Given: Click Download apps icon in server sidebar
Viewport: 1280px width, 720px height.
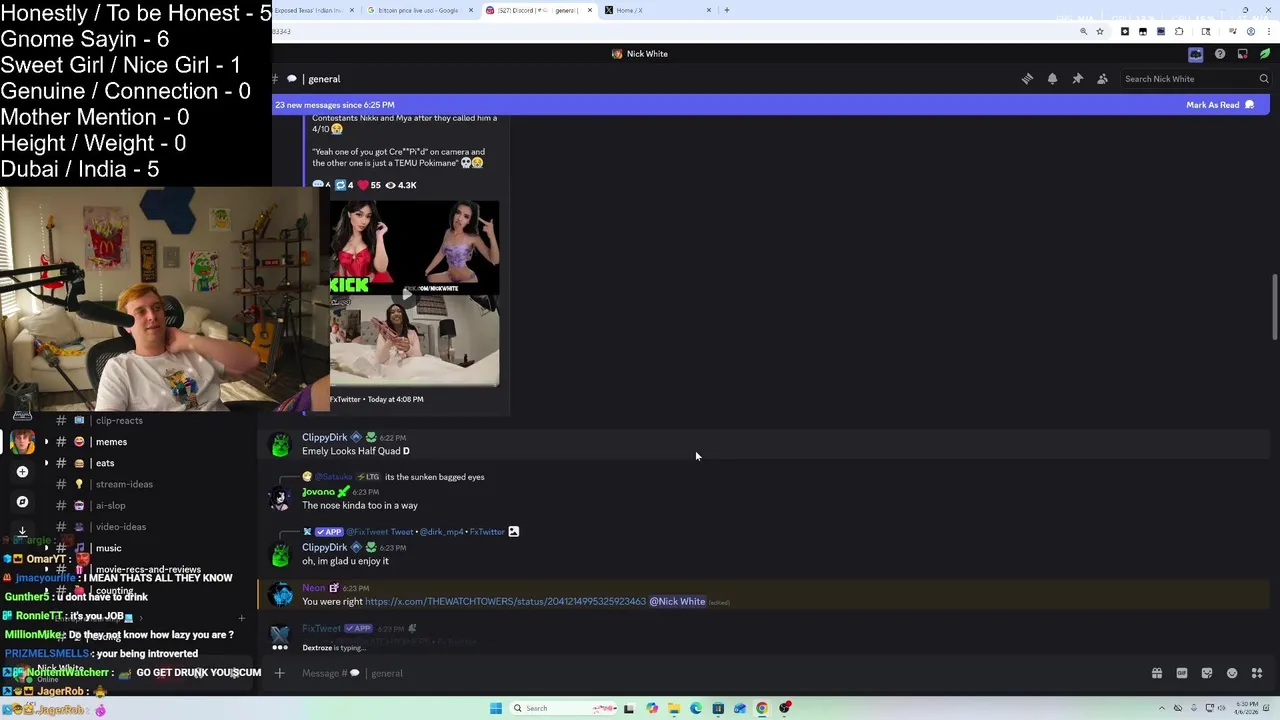Looking at the screenshot, I should [22, 531].
